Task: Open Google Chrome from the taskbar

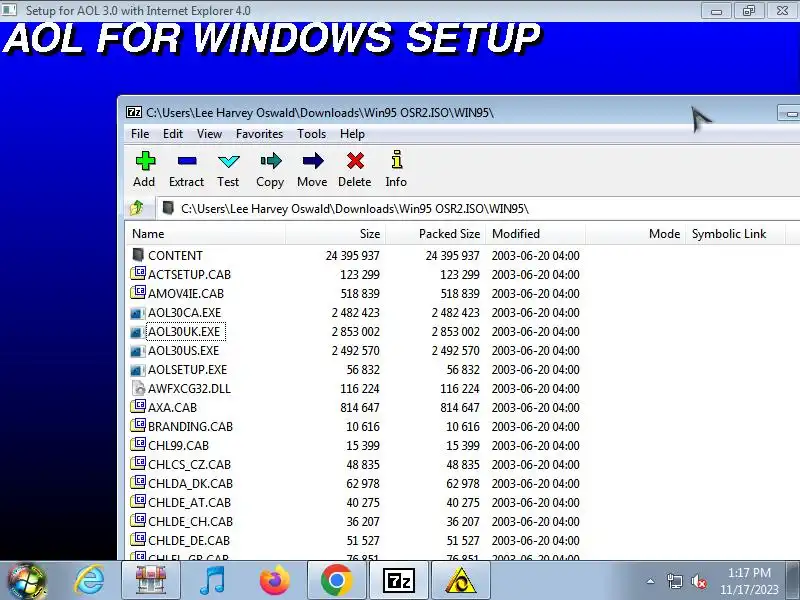Action: click(x=337, y=581)
